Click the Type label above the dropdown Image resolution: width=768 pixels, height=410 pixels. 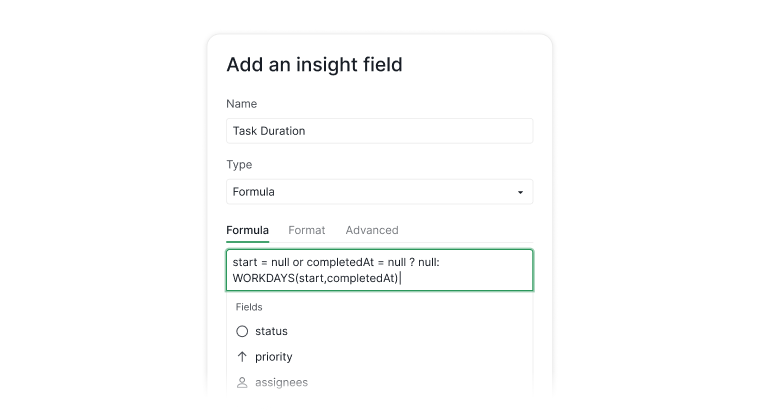pos(239,165)
